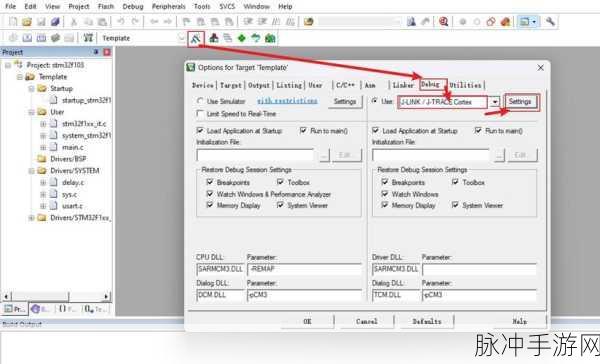
Task: Open the J-LINK / J-TRACE Cortex dropdown
Action: pos(495,102)
